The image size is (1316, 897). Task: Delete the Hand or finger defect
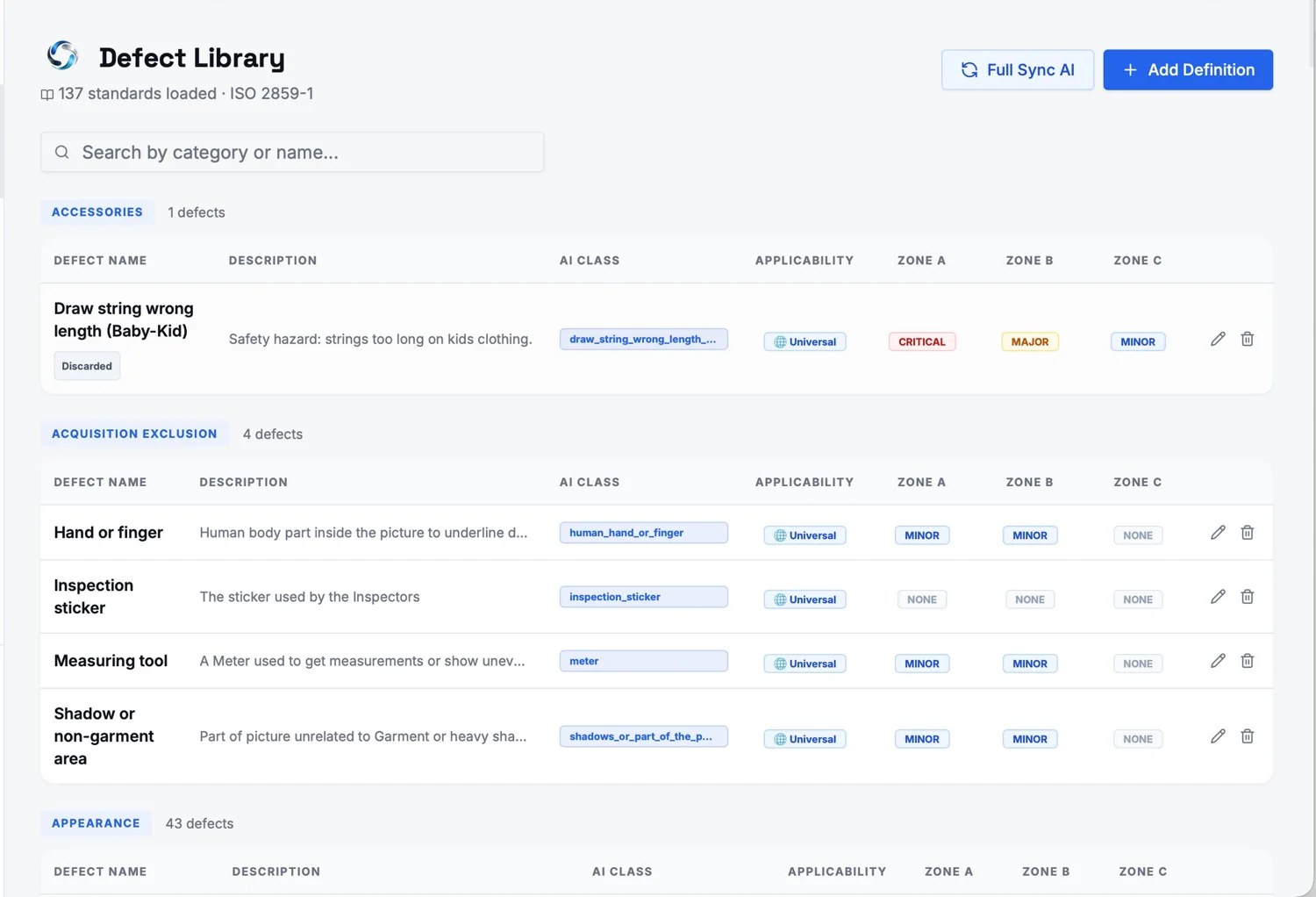(1247, 532)
